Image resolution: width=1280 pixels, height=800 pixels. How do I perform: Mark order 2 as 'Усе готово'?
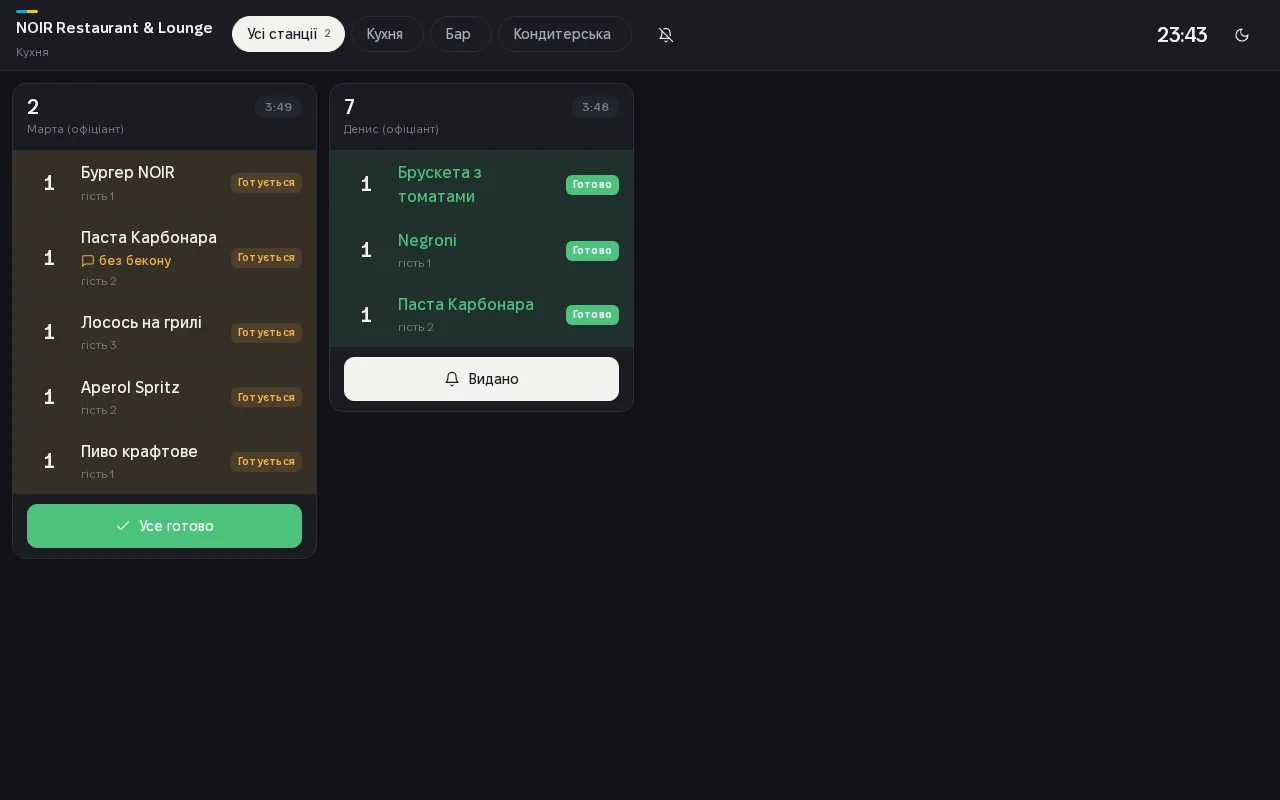(x=164, y=526)
